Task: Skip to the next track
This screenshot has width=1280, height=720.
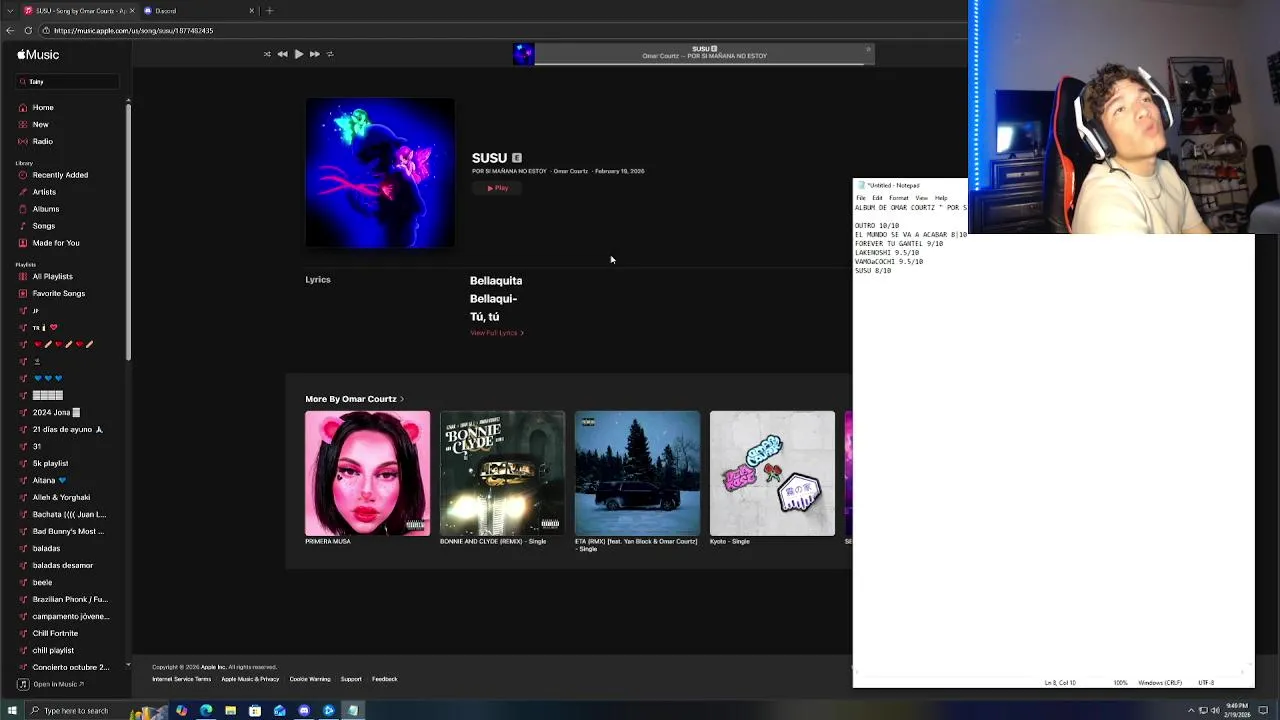Action: point(314,54)
